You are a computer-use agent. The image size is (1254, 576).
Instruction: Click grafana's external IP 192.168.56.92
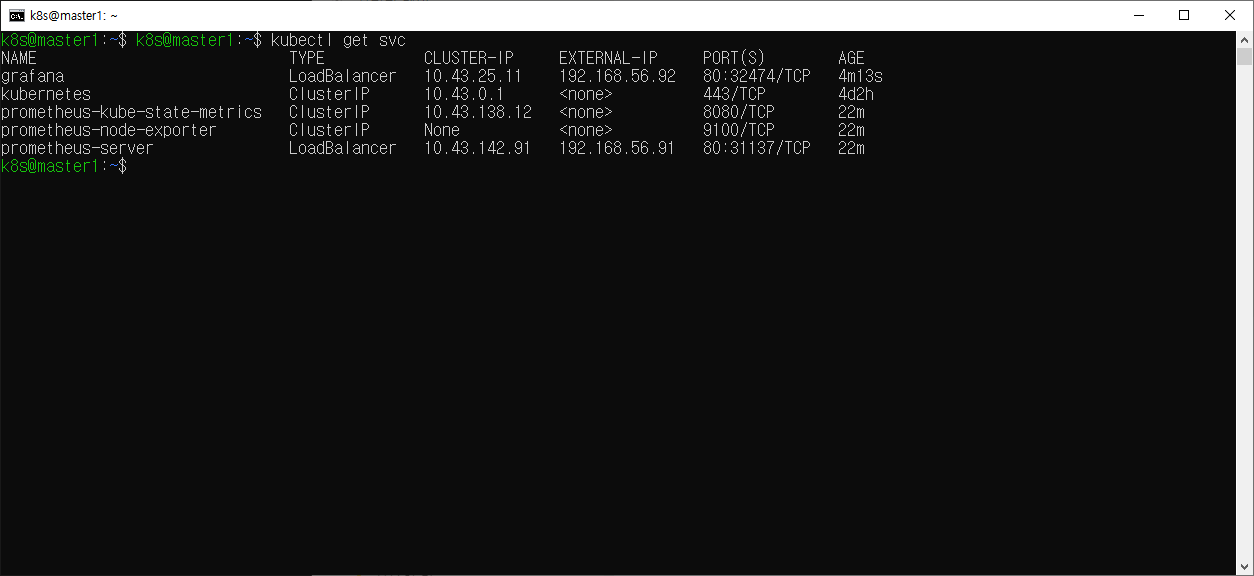pyautogui.click(x=617, y=76)
